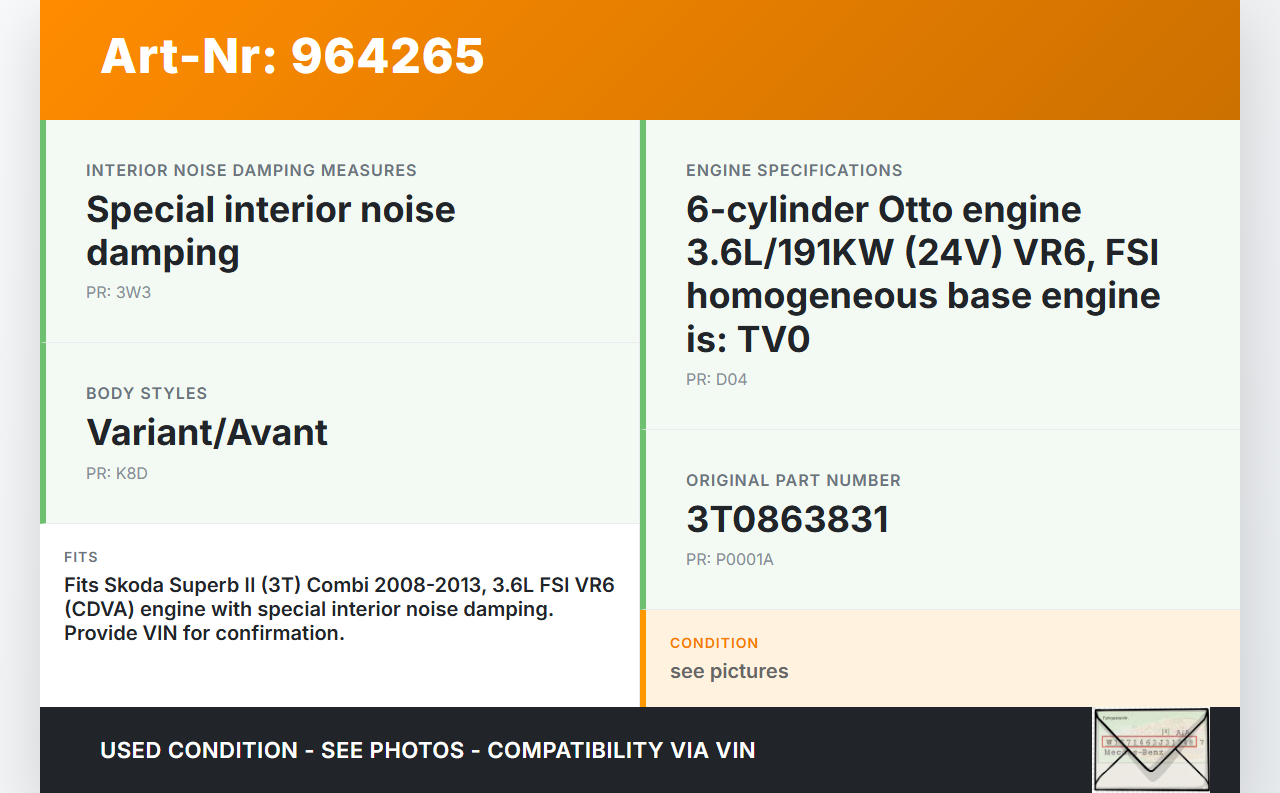
Task: Click the 'Provide VIN for confirmation' line
Action: (x=204, y=633)
